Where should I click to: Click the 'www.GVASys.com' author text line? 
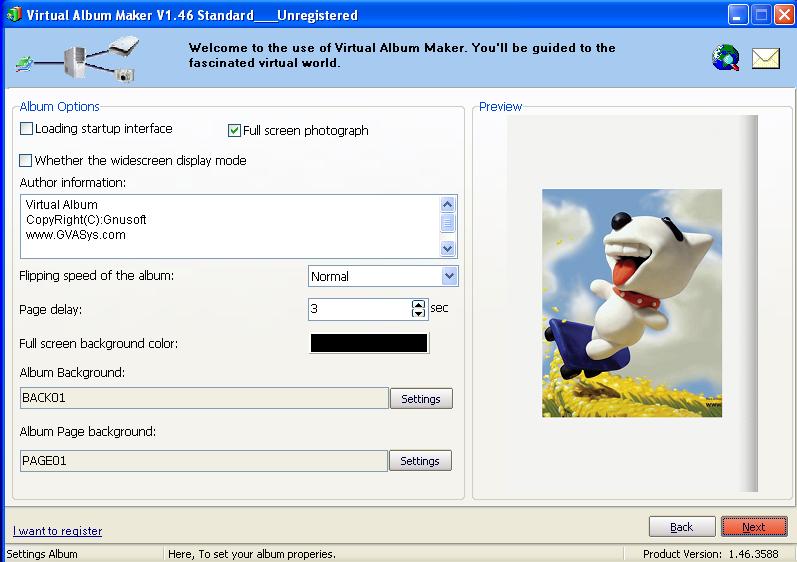(x=76, y=235)
